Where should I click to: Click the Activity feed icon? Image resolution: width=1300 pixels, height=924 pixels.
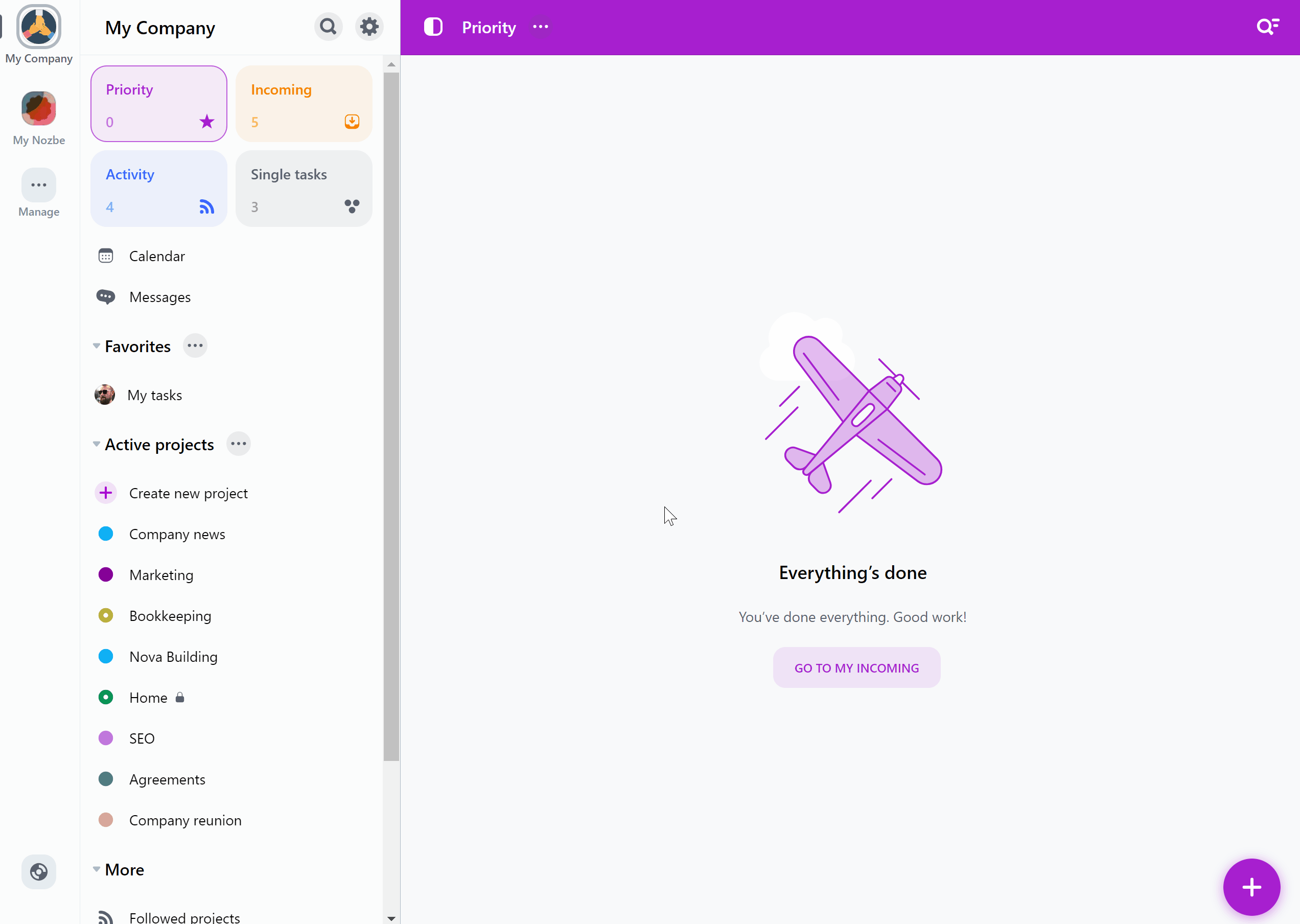pos(206,206)
